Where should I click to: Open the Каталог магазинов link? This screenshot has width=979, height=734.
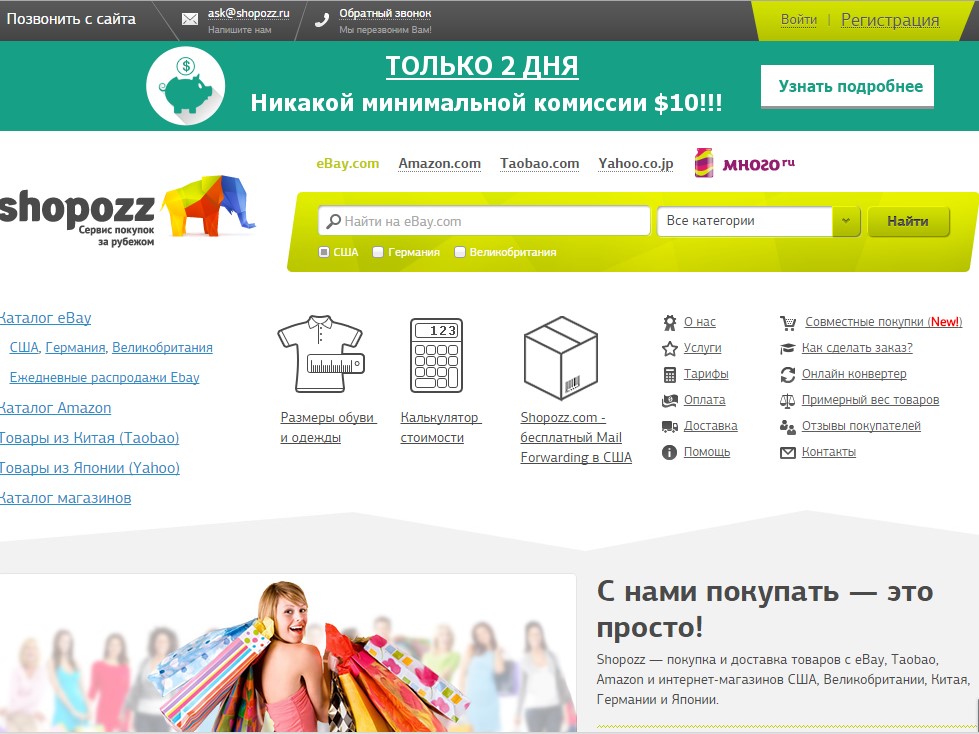[66, 498]
